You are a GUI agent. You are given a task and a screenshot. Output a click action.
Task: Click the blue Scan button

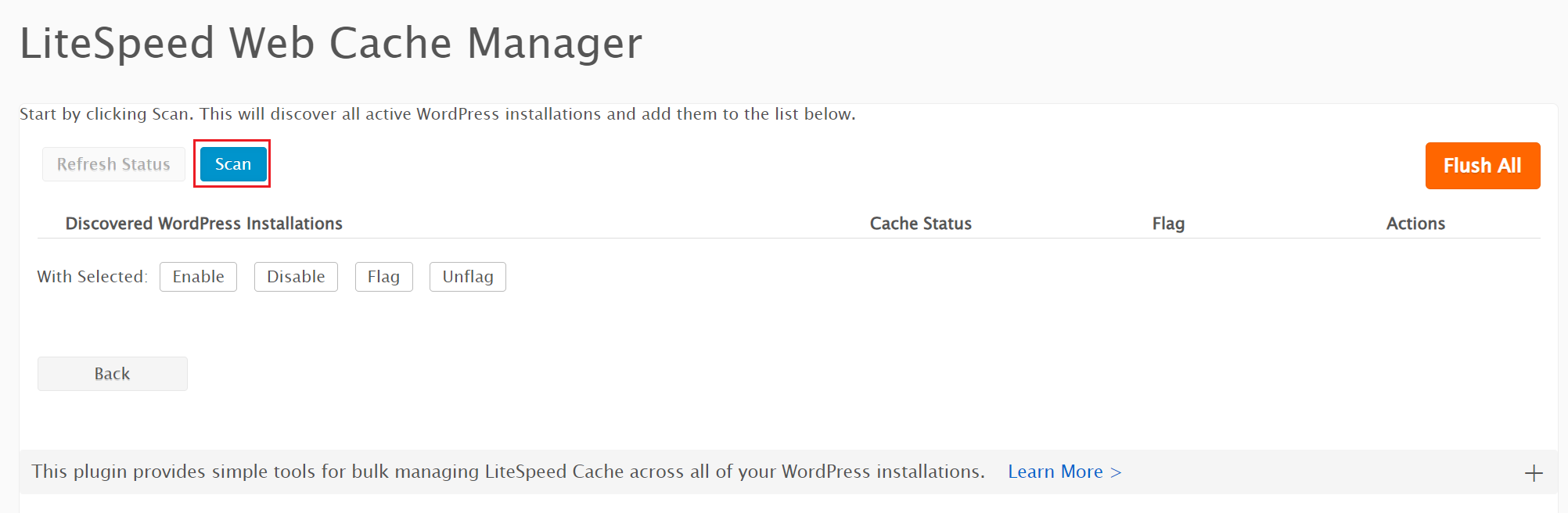[233, 164]
